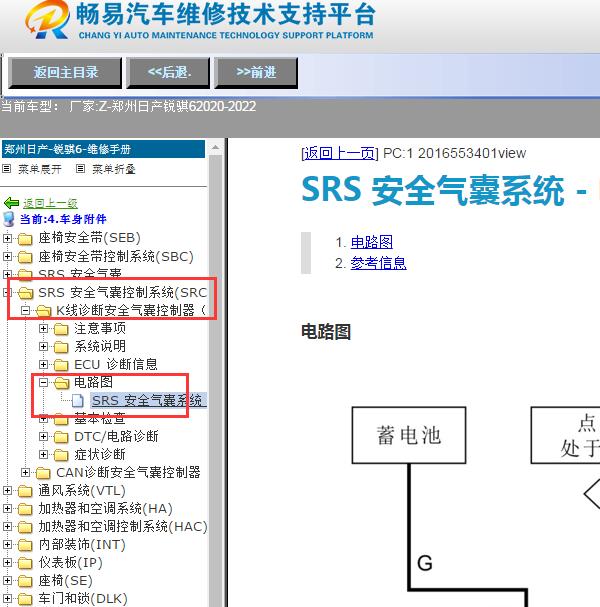Expand the ECU 诊断信息 node
Screen dimensions: 600x607
pos(43,365)
